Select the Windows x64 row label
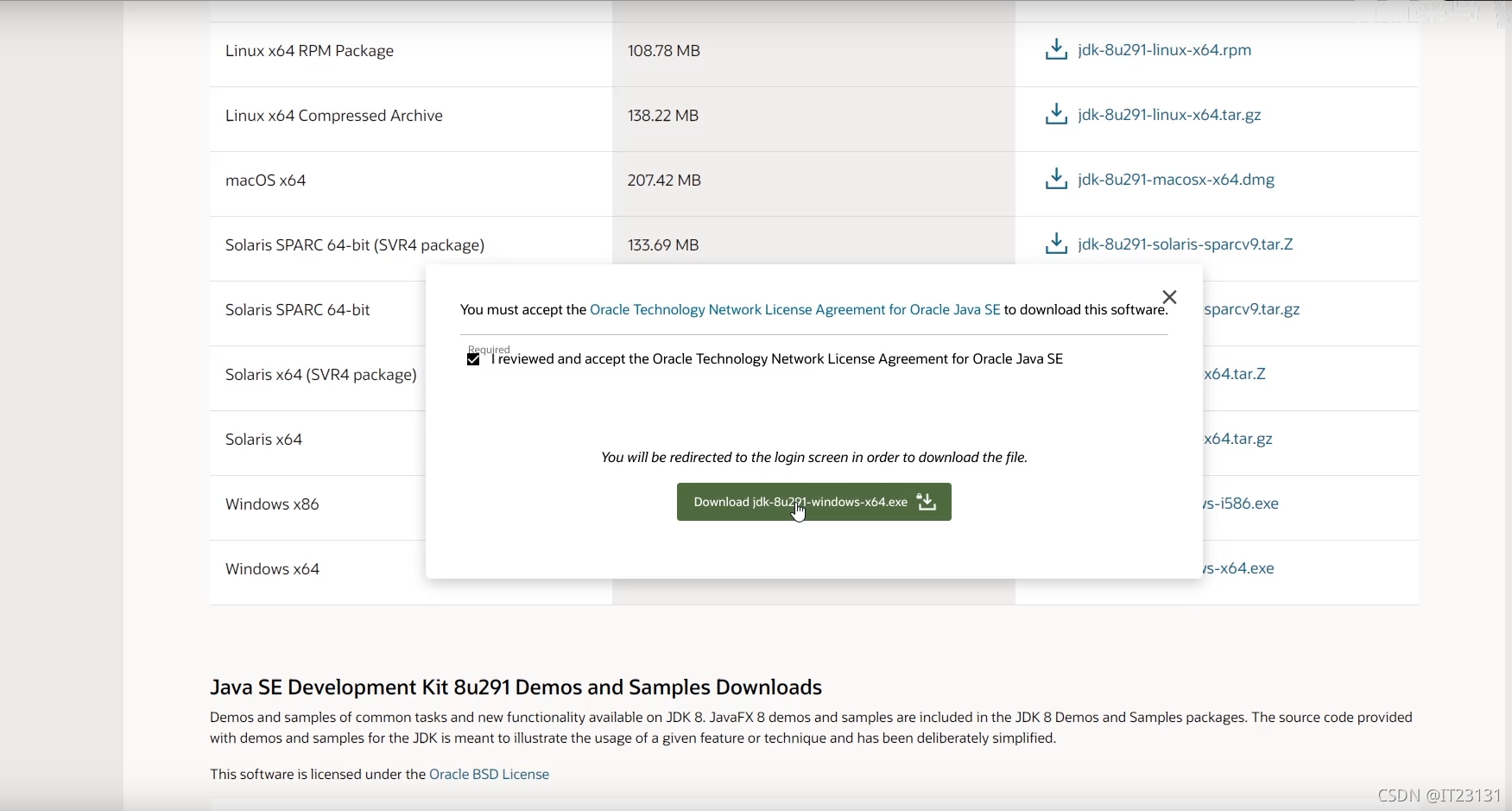This screenshot has height=811, width=1512. coord(272,569)
